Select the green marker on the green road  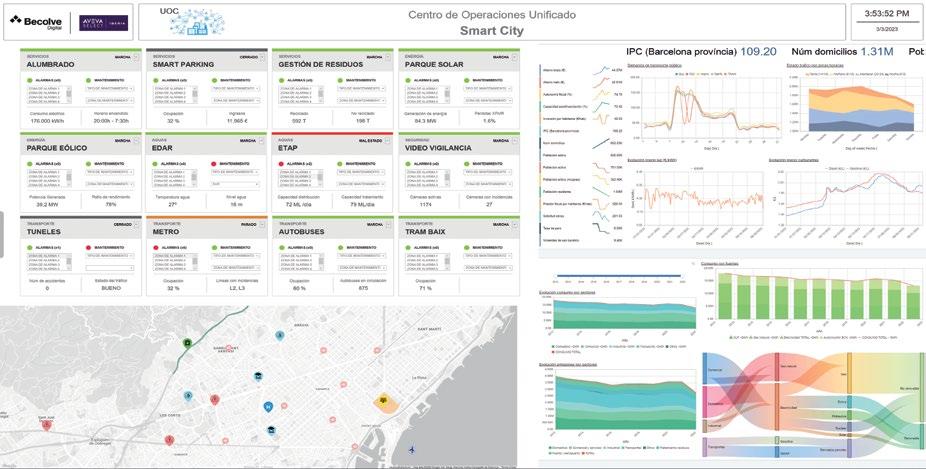(x=187, y=343)
